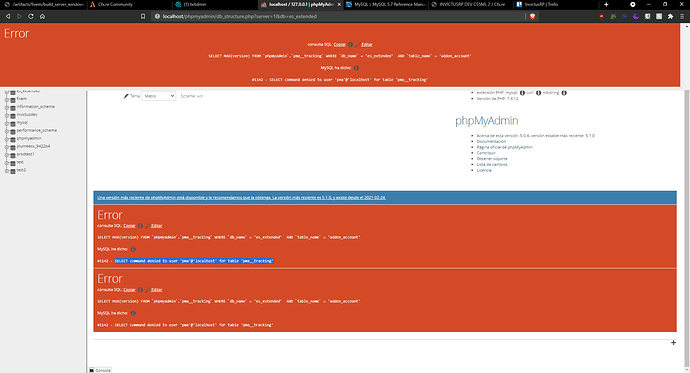Click Editar link in the second Error box
690x373 pixels.
point(157,290)
